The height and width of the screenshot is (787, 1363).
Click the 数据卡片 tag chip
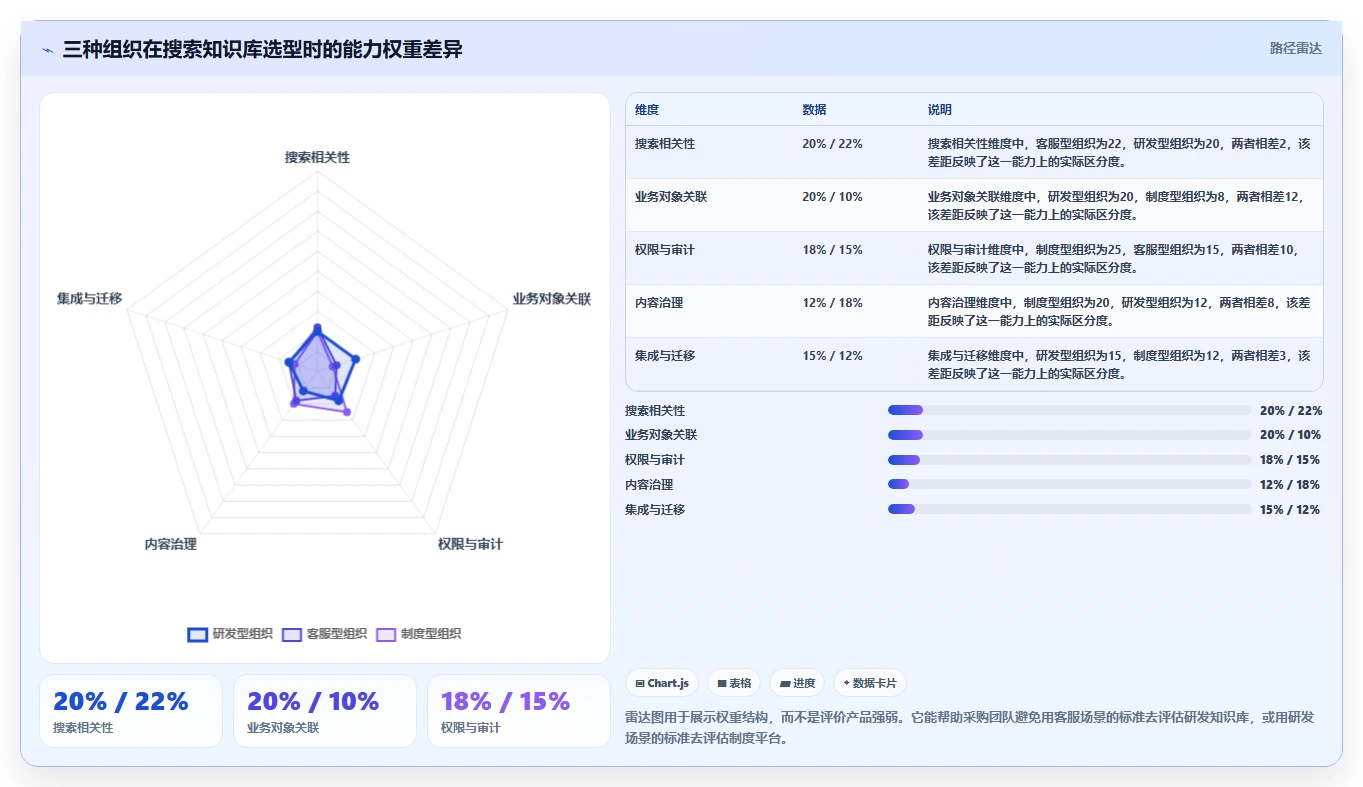pos(869,683)
